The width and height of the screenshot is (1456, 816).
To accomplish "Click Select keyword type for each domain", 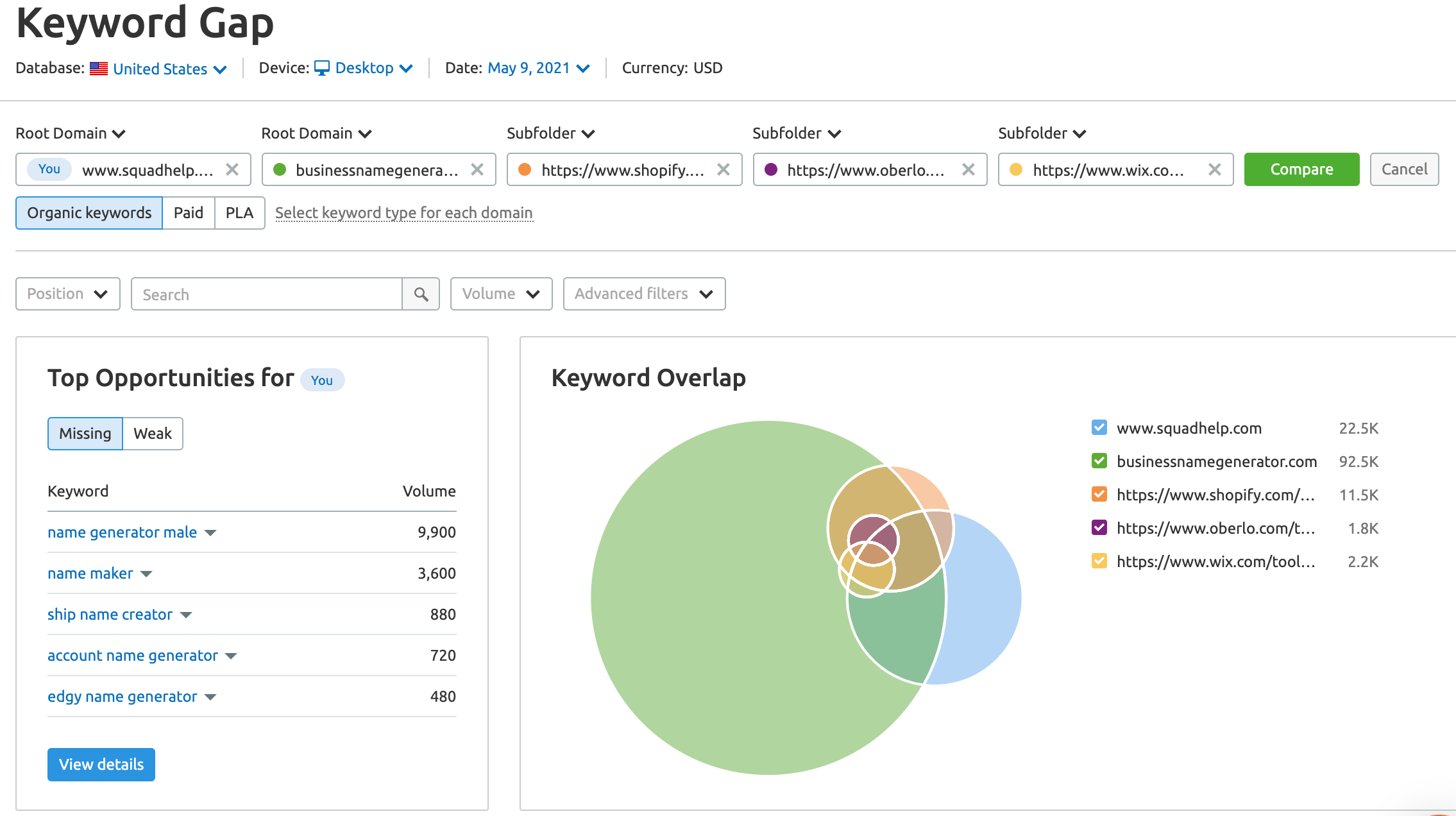I will coord(404,213).
